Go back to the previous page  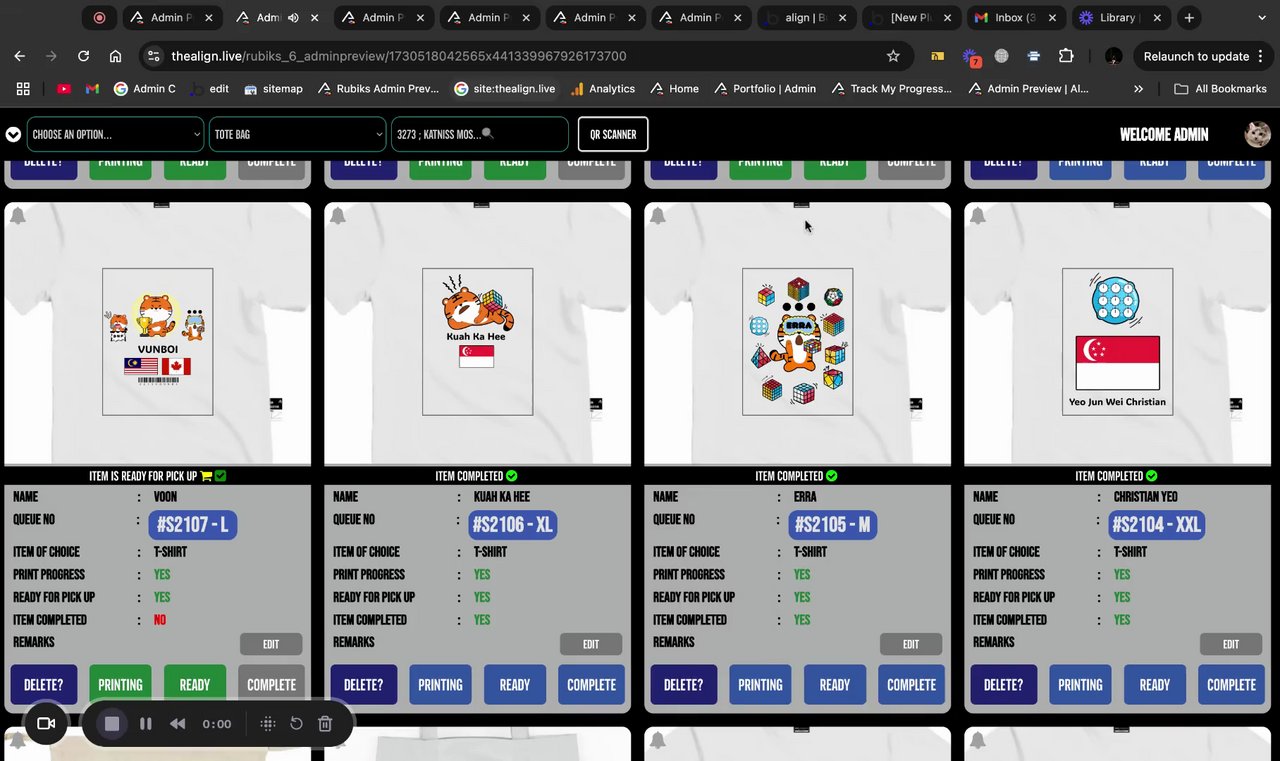[x=20, y=56]
